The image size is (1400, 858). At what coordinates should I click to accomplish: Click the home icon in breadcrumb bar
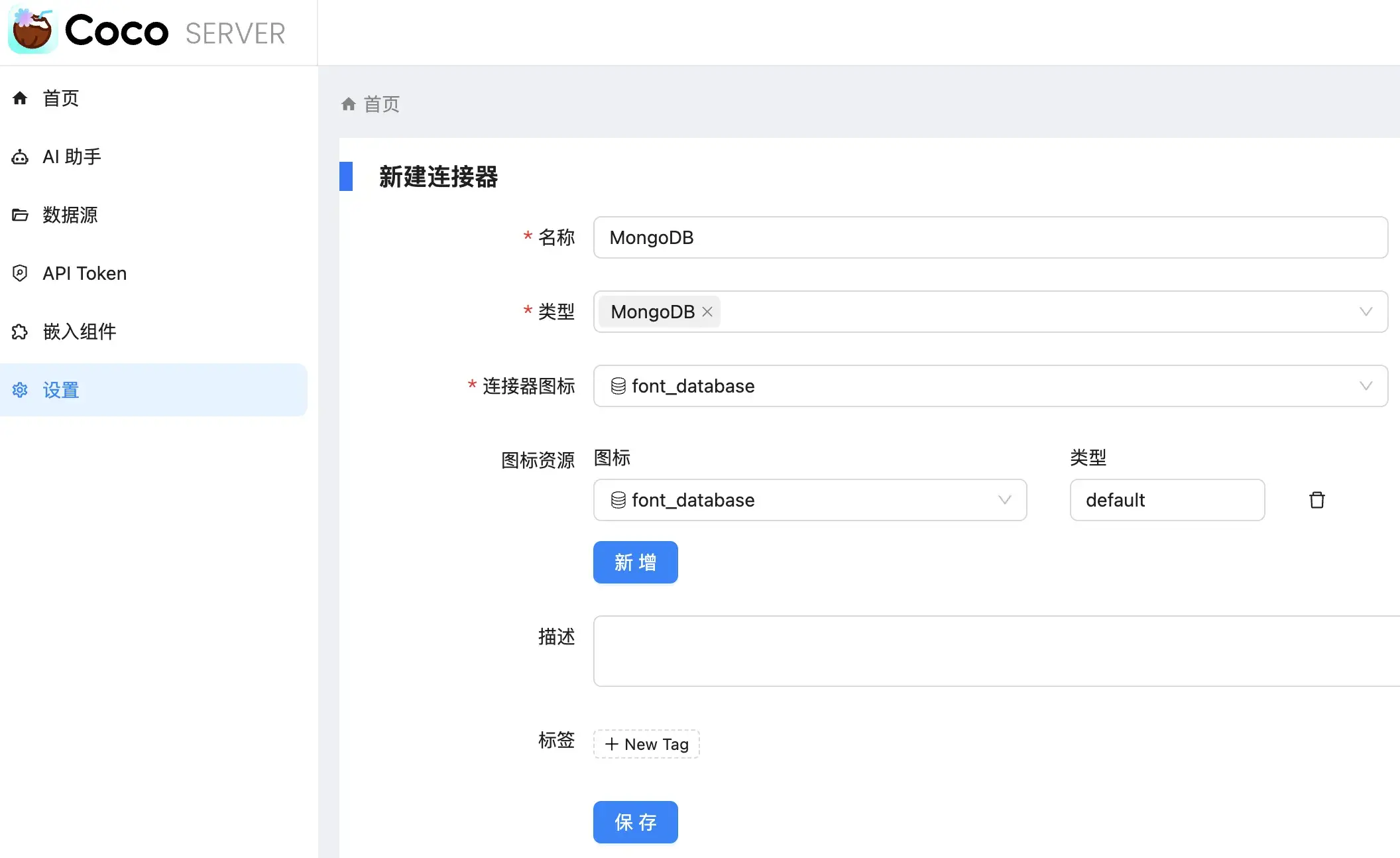click(348, 103)
